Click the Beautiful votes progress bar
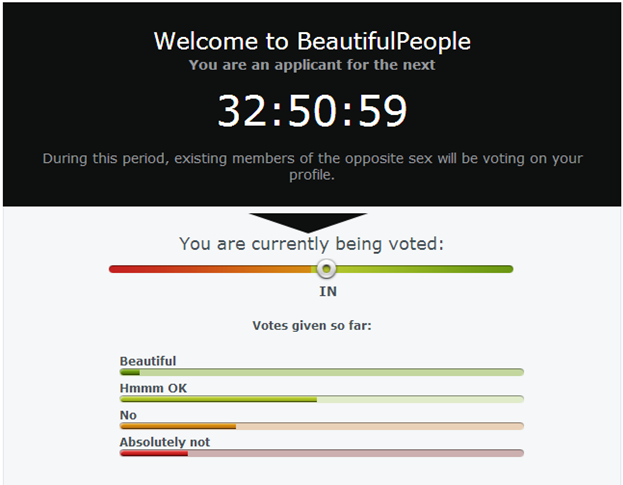This screenshot has height=485, width=623. tap(322, 372)
